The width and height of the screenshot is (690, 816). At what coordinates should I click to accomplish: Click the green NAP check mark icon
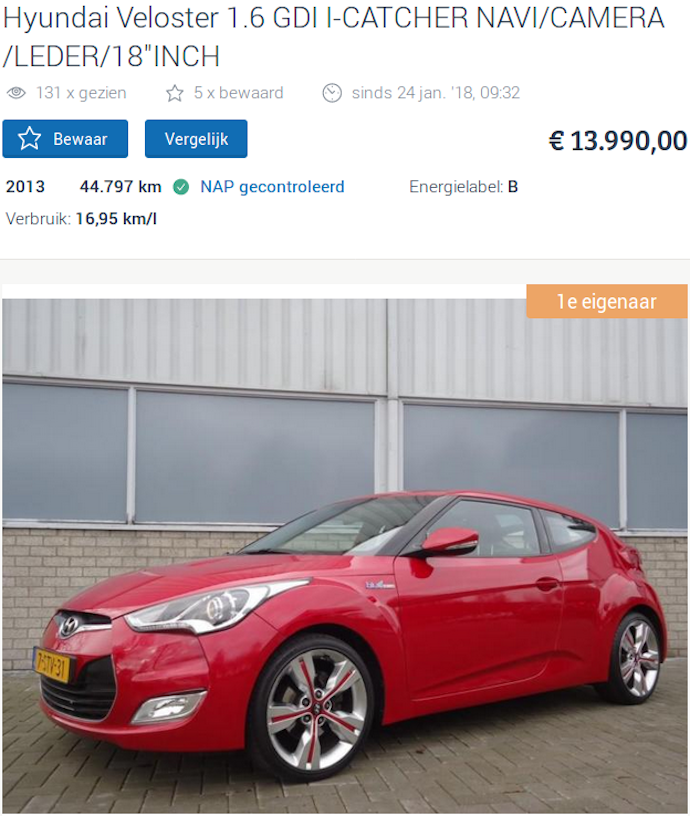point(181,187)
